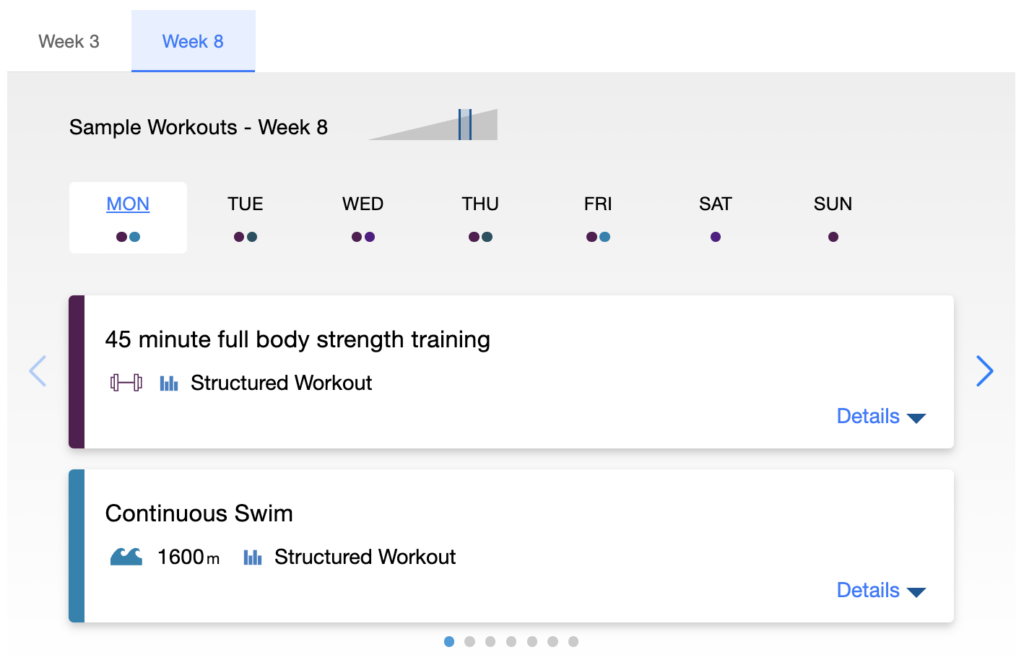View SUN workout
The image size is (1024, 660).
pyautogui.click(x=833, y=205)
